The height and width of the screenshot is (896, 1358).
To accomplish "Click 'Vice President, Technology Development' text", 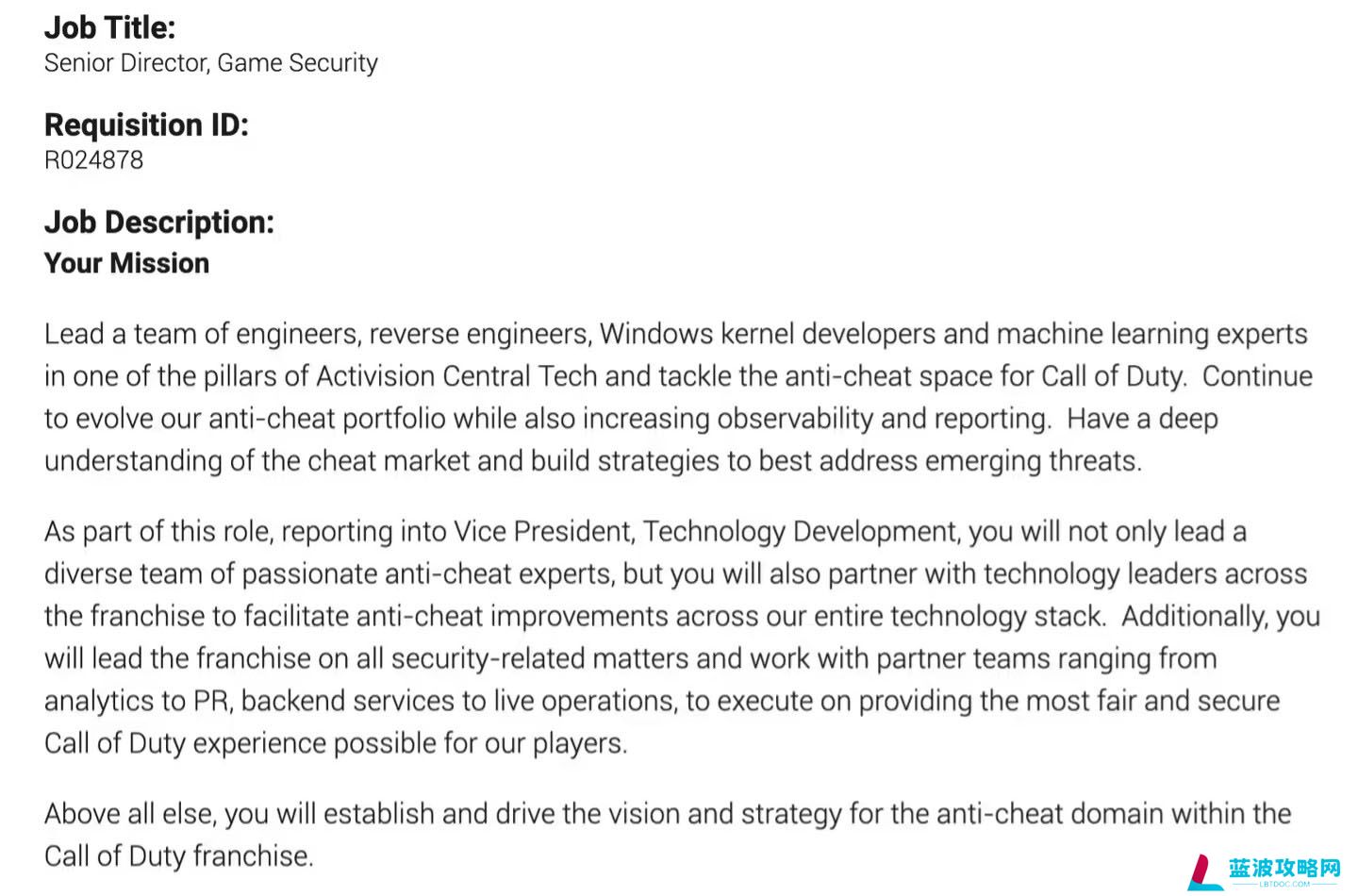I will pyautogui.click(x=706, y=532).
